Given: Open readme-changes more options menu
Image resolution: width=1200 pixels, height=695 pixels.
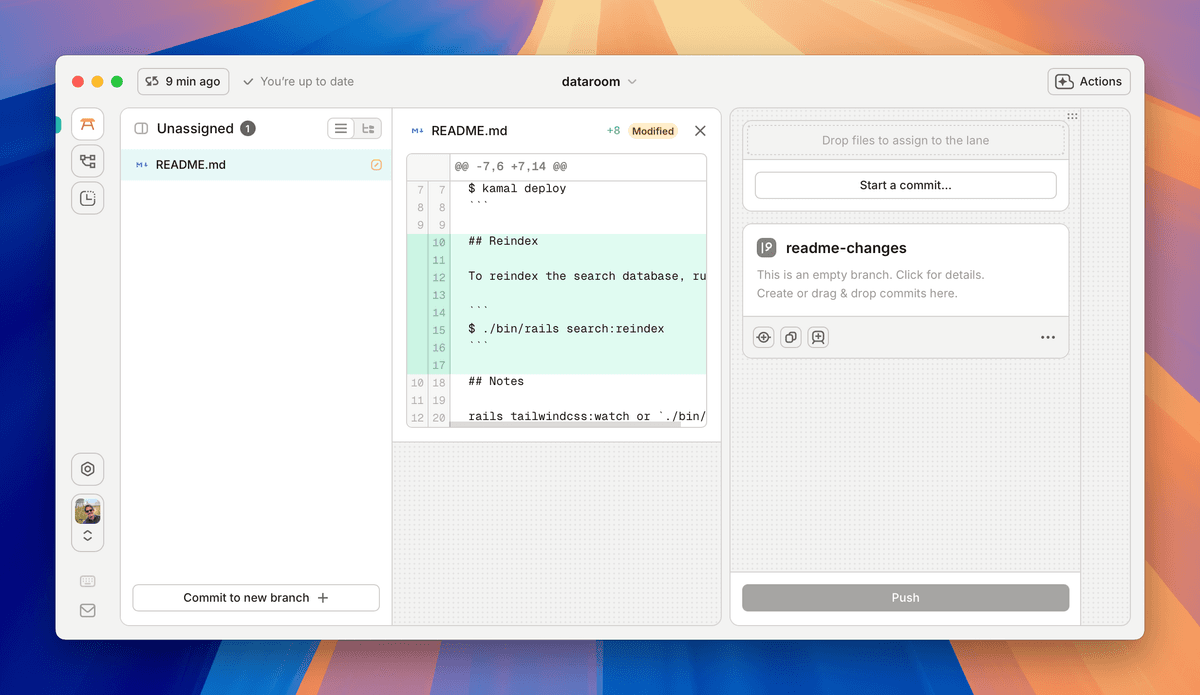Looking at the screenshot, I should pos(1047,338).
